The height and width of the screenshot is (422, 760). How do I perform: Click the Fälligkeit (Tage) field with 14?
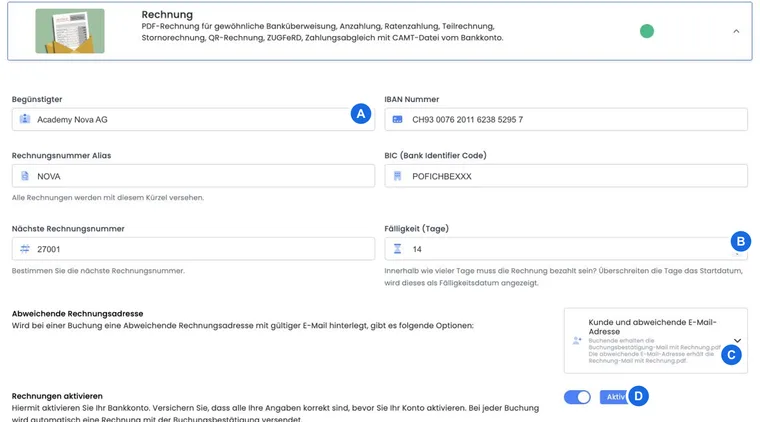(566, 249)
